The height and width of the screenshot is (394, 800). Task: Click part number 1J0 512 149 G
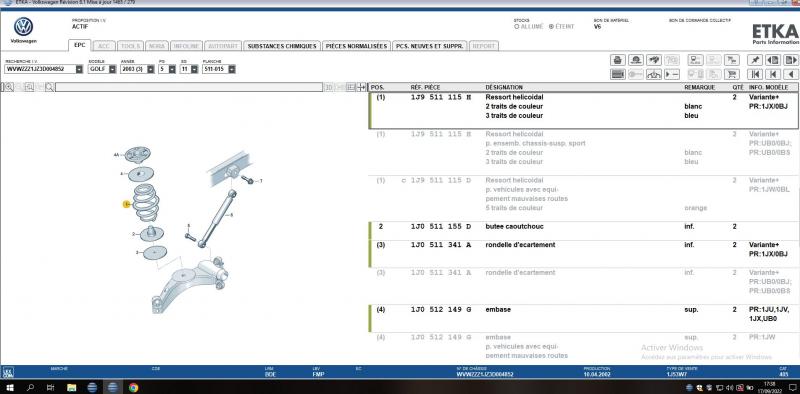point(441,309)
